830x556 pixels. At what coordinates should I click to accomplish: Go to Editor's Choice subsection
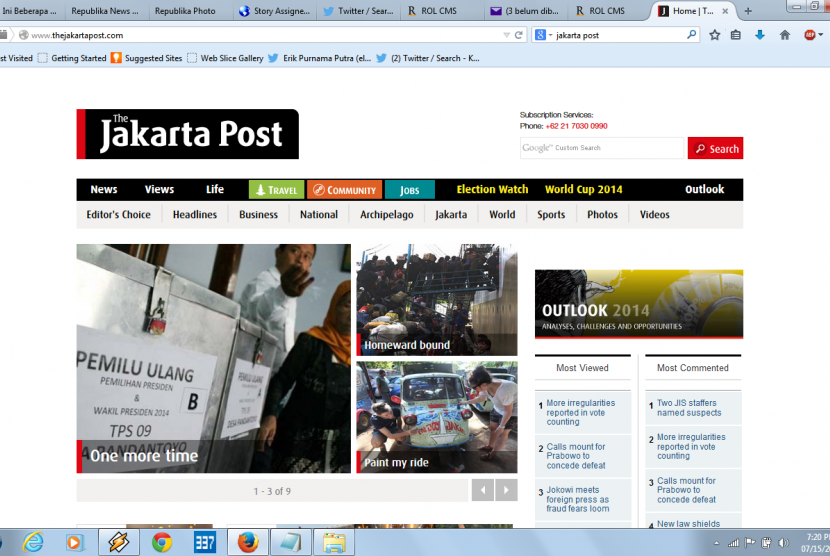(x=119, y=214)
